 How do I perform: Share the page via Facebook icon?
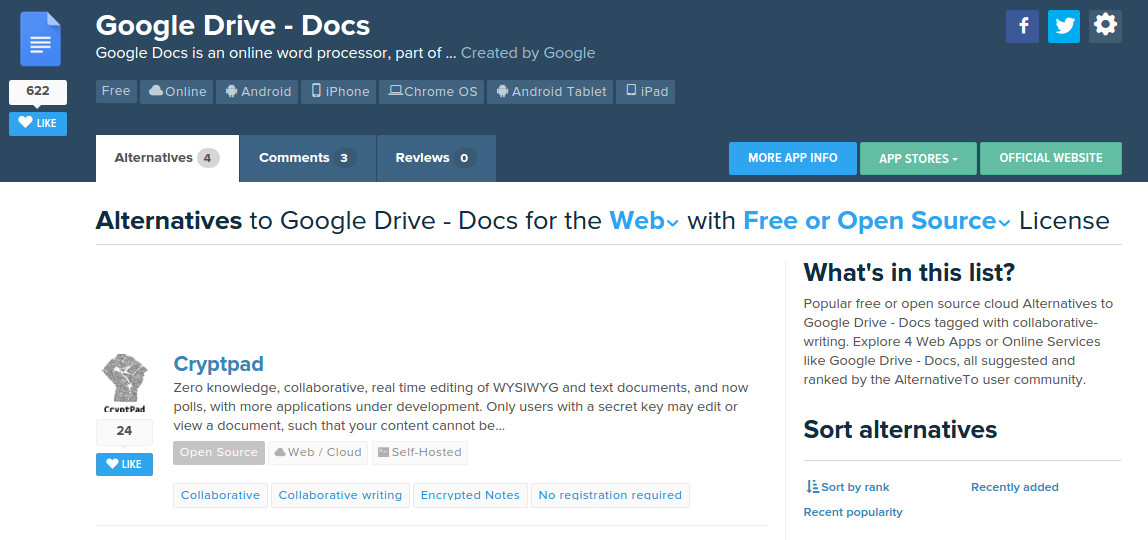[1022, 26]
